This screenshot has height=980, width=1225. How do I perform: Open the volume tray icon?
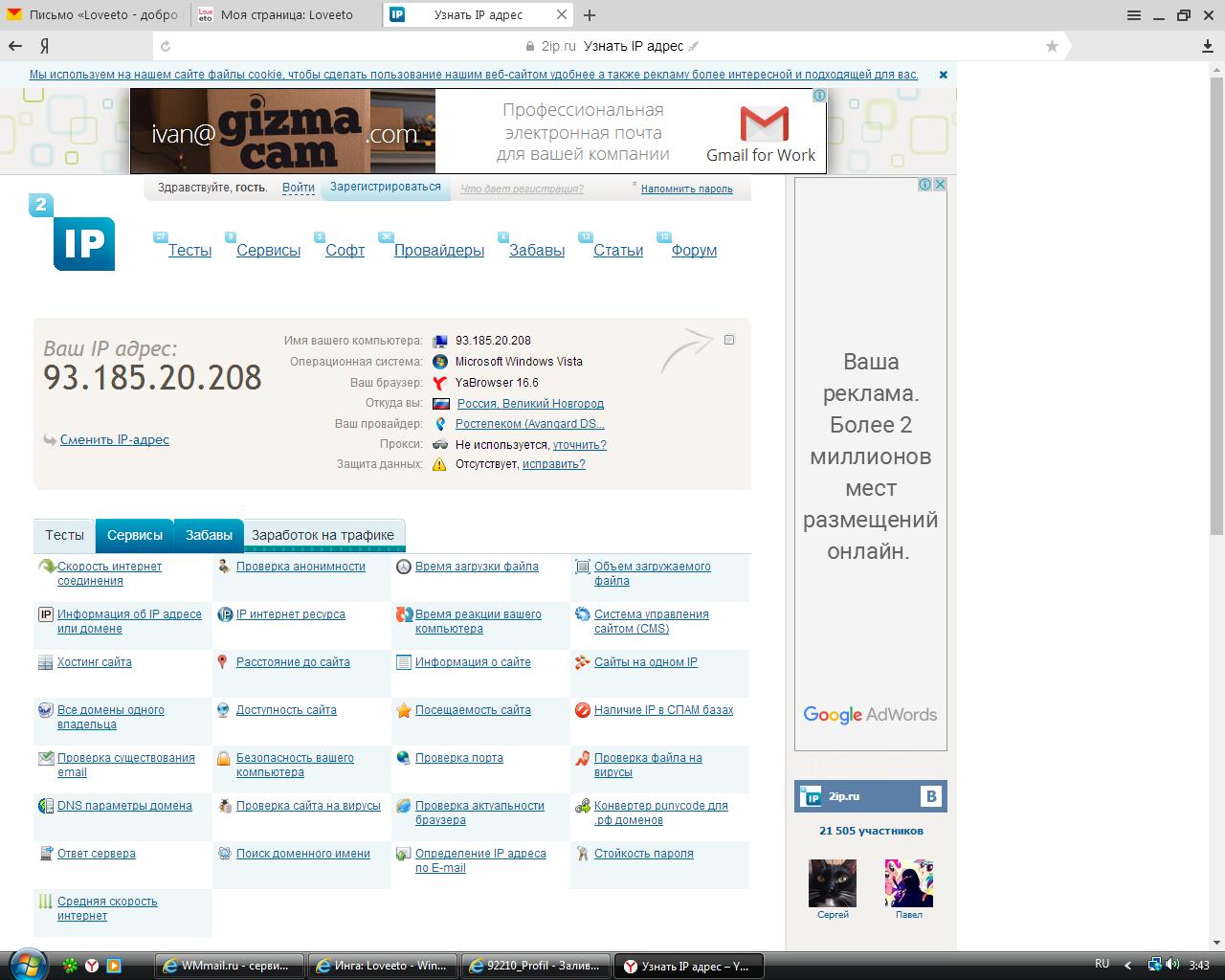(1174, 965)
